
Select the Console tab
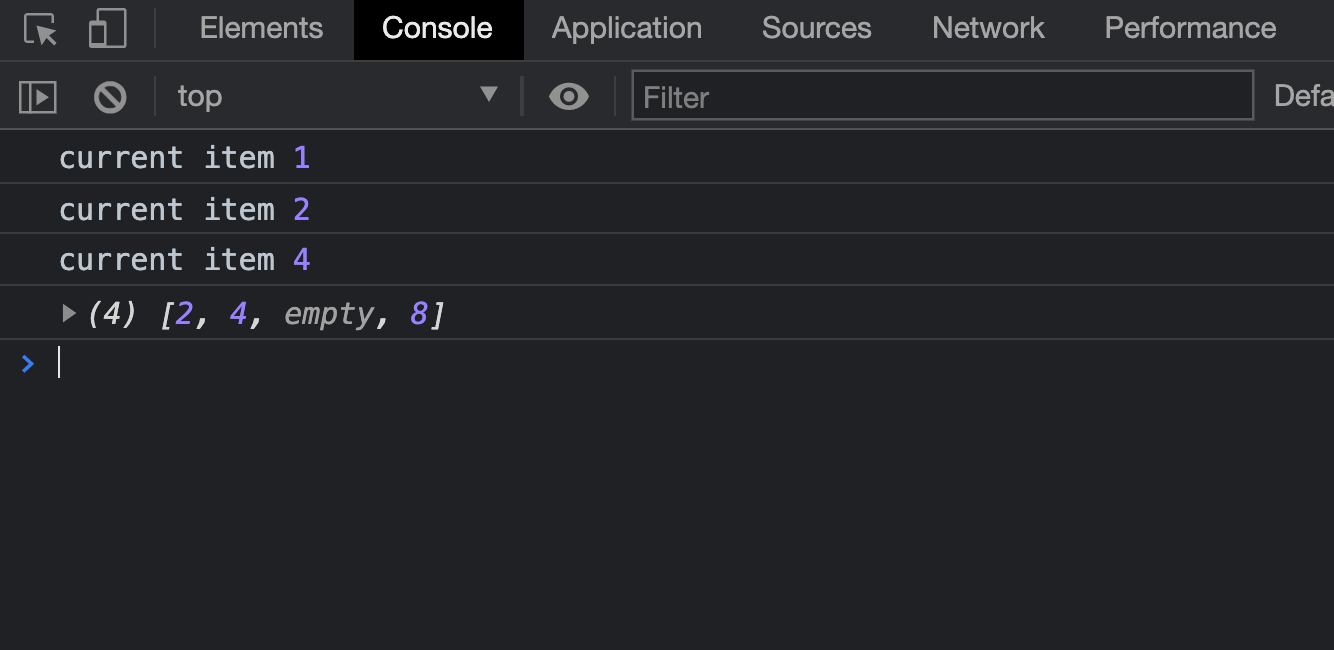pos(437,28)
